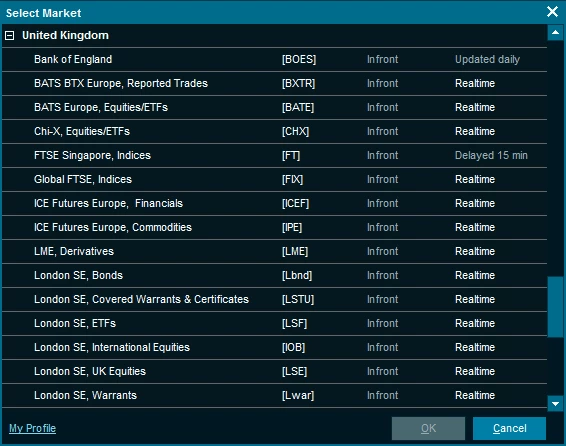Screen dimensions: 566x446
Task: Click the [Lwar] market code
Action: pos(298,395)
